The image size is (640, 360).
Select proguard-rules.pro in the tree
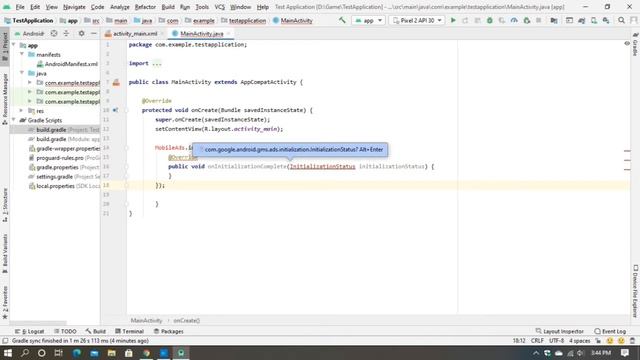pos(64,158)
